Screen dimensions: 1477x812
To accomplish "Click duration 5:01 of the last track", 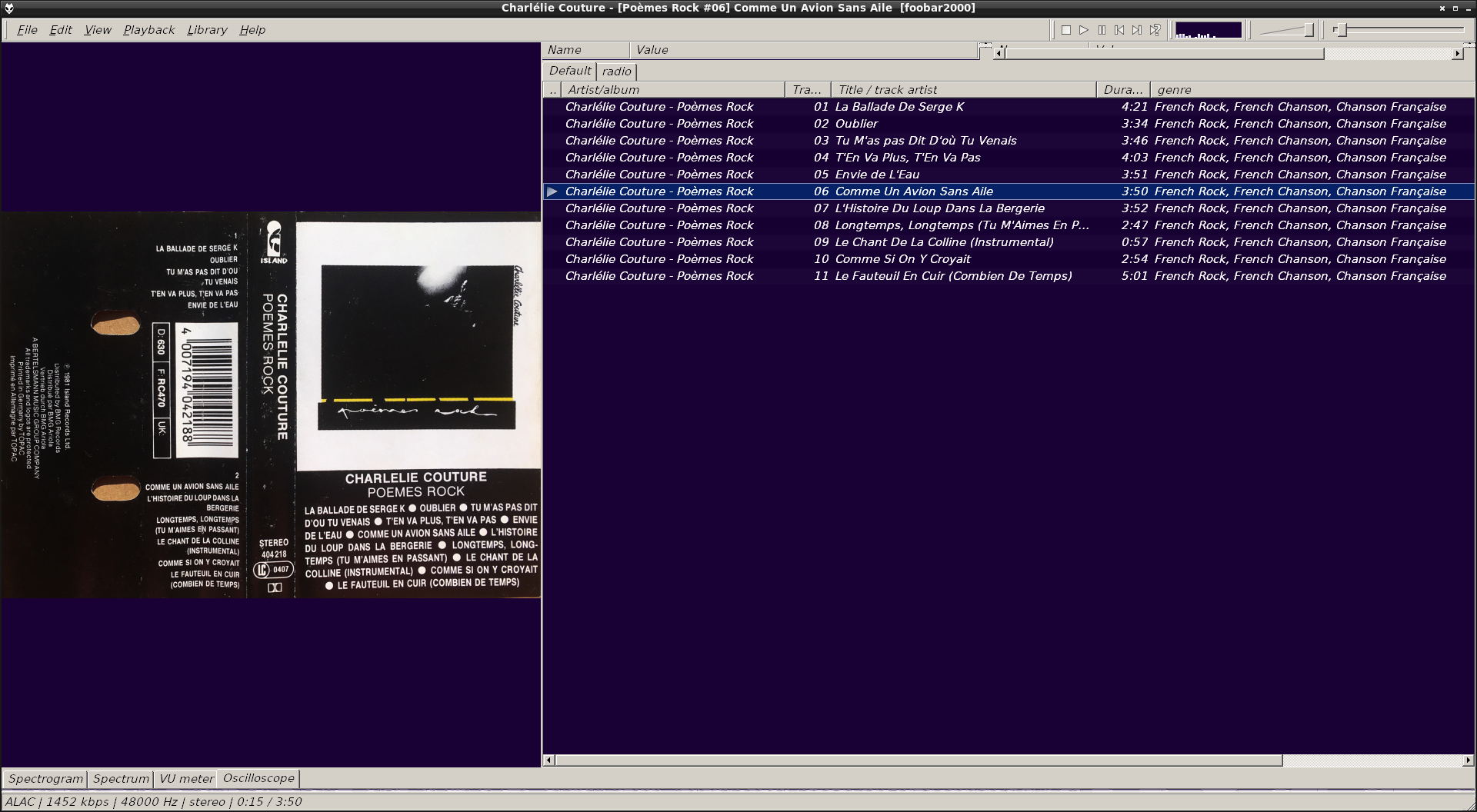I will [x=1134, y=276].
